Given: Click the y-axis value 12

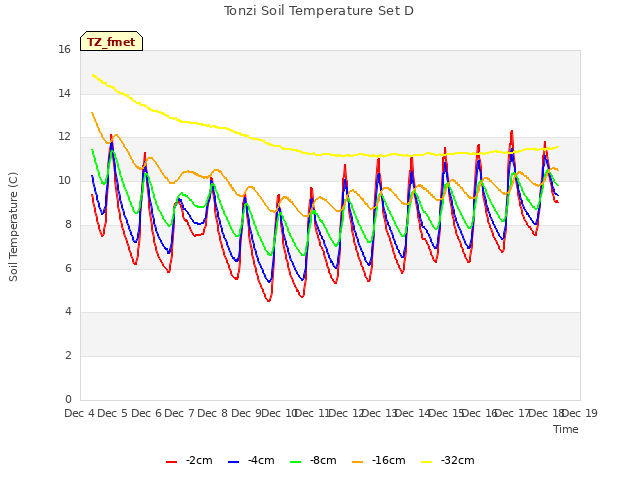Looking at the screenshot, I should [x=64, y=137].
